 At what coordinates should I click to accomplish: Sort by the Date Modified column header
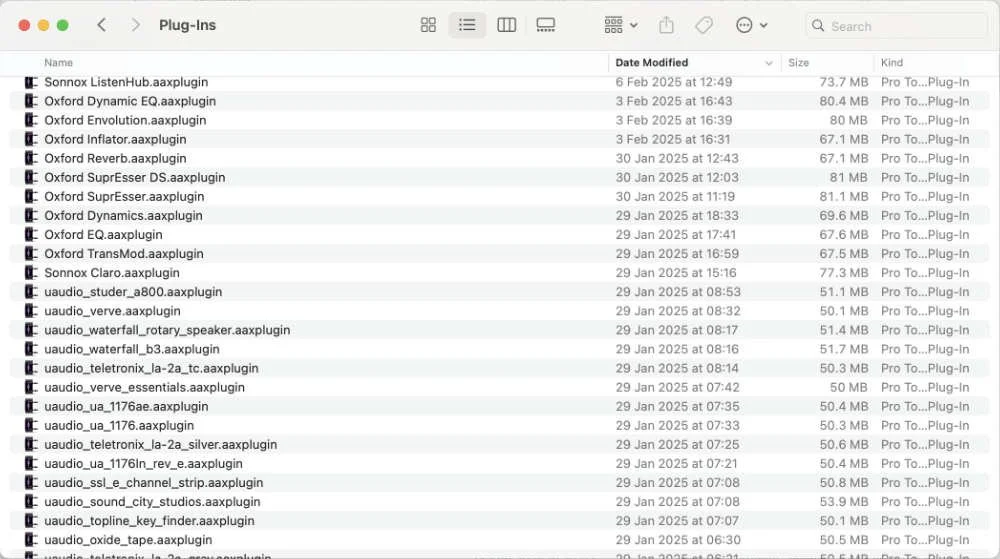click(x=652, y=62)
